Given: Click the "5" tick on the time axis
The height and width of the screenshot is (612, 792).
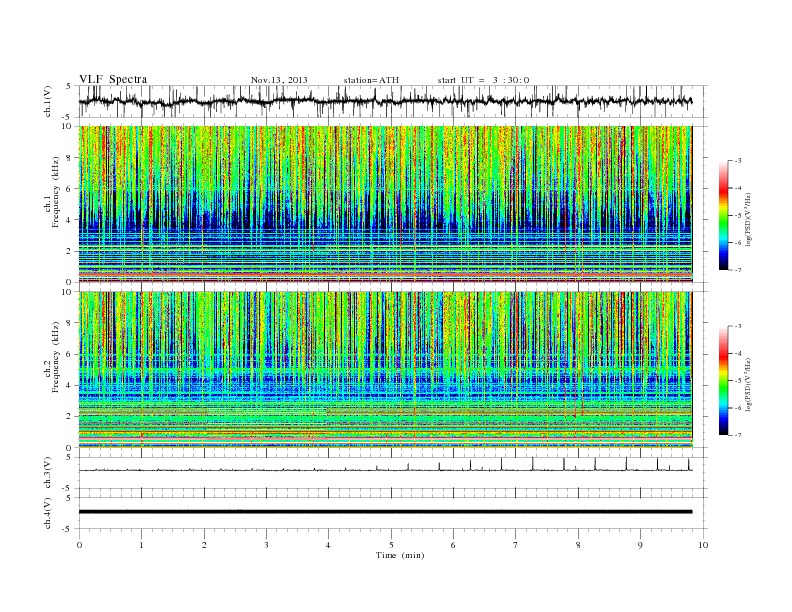Looking at the screenshot, I should tap(391, 545).
